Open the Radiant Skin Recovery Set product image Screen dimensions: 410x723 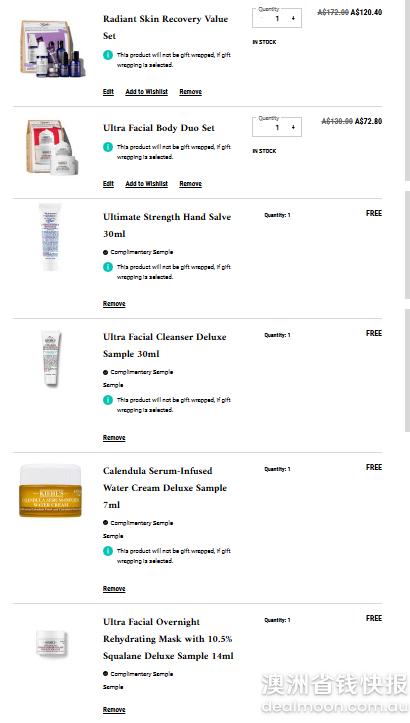coord(52,48)
